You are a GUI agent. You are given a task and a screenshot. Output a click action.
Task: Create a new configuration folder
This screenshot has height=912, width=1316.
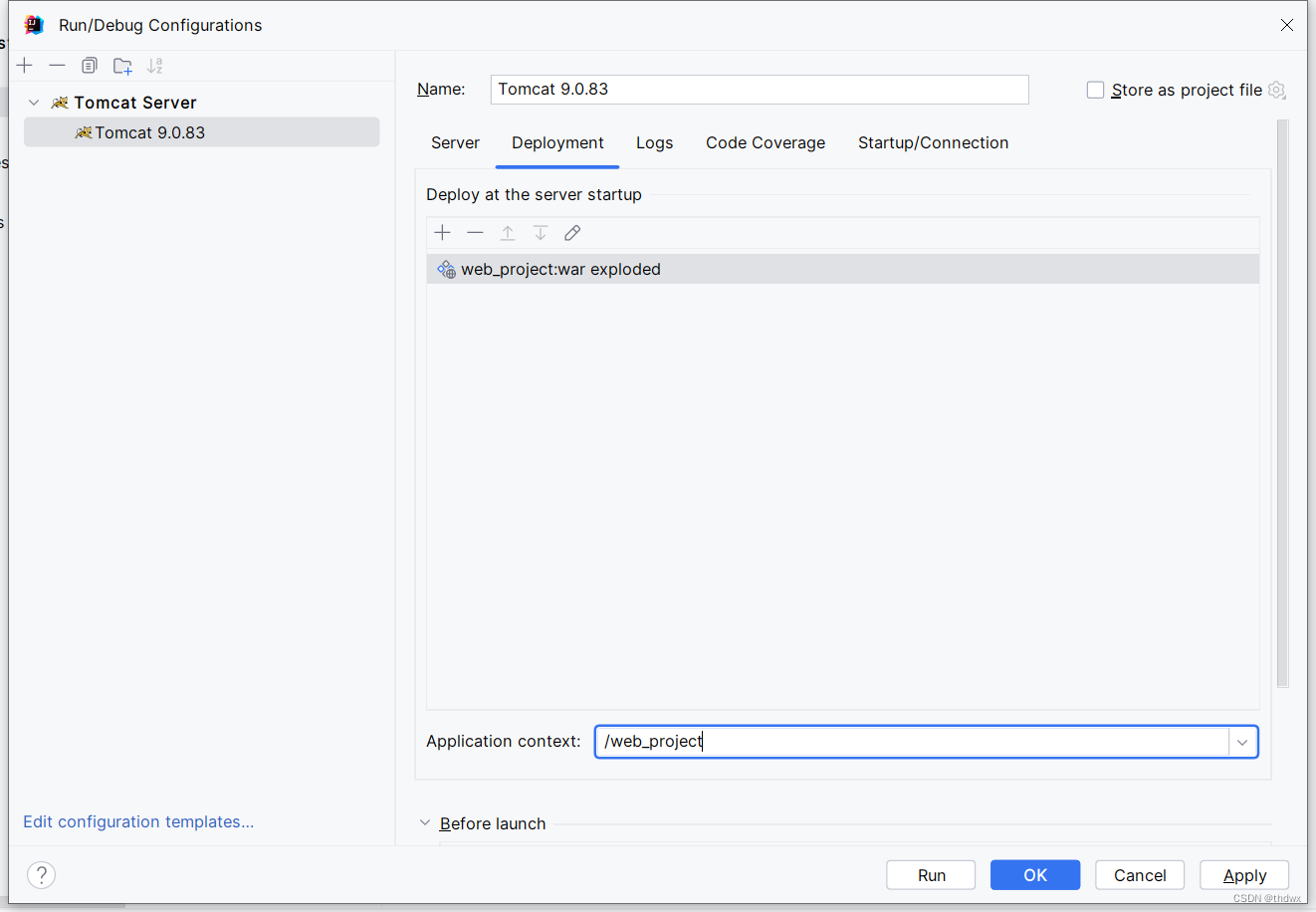[x=122, y=66]
